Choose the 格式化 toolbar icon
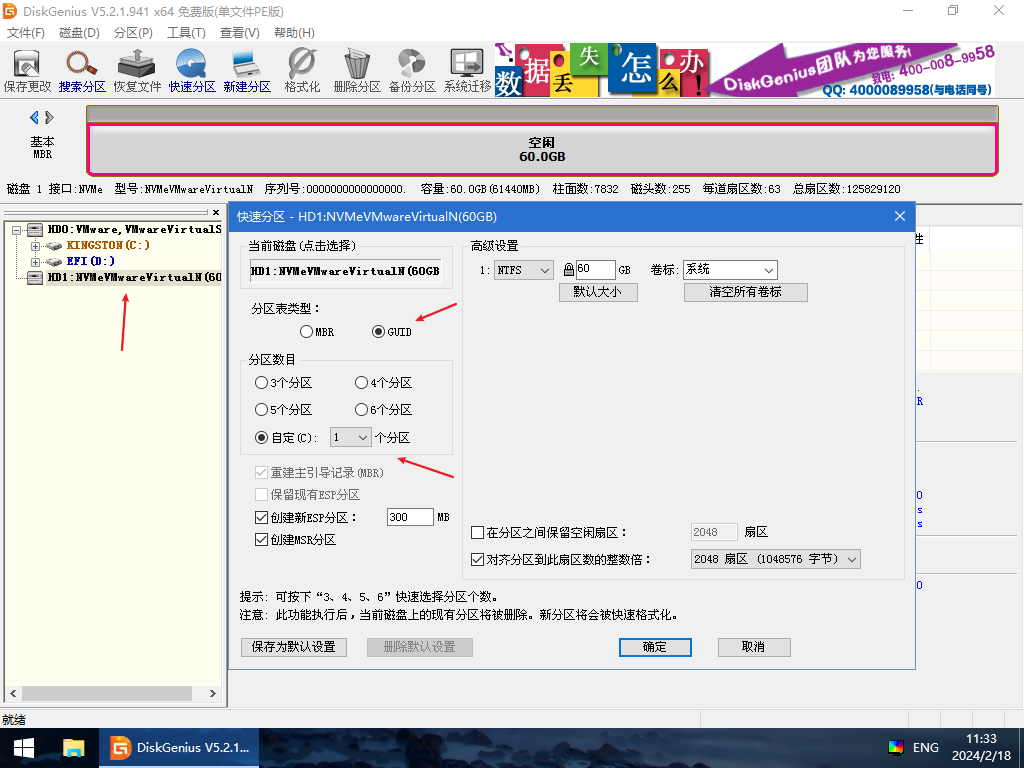 pos(302,71)
